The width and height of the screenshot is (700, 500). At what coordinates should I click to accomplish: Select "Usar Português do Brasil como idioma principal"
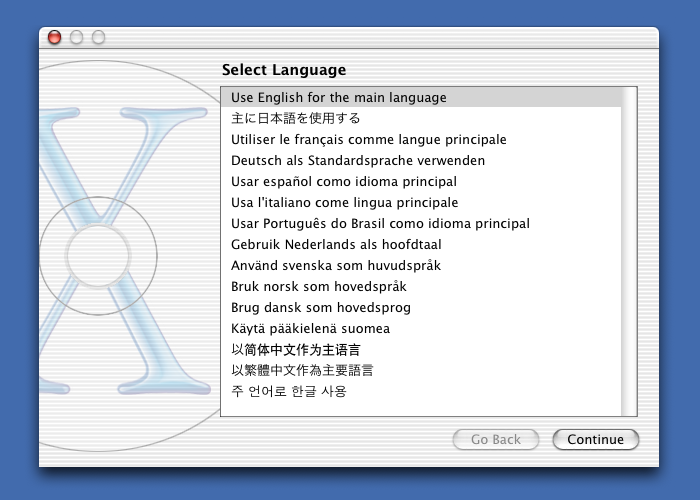tap(421, 223)
